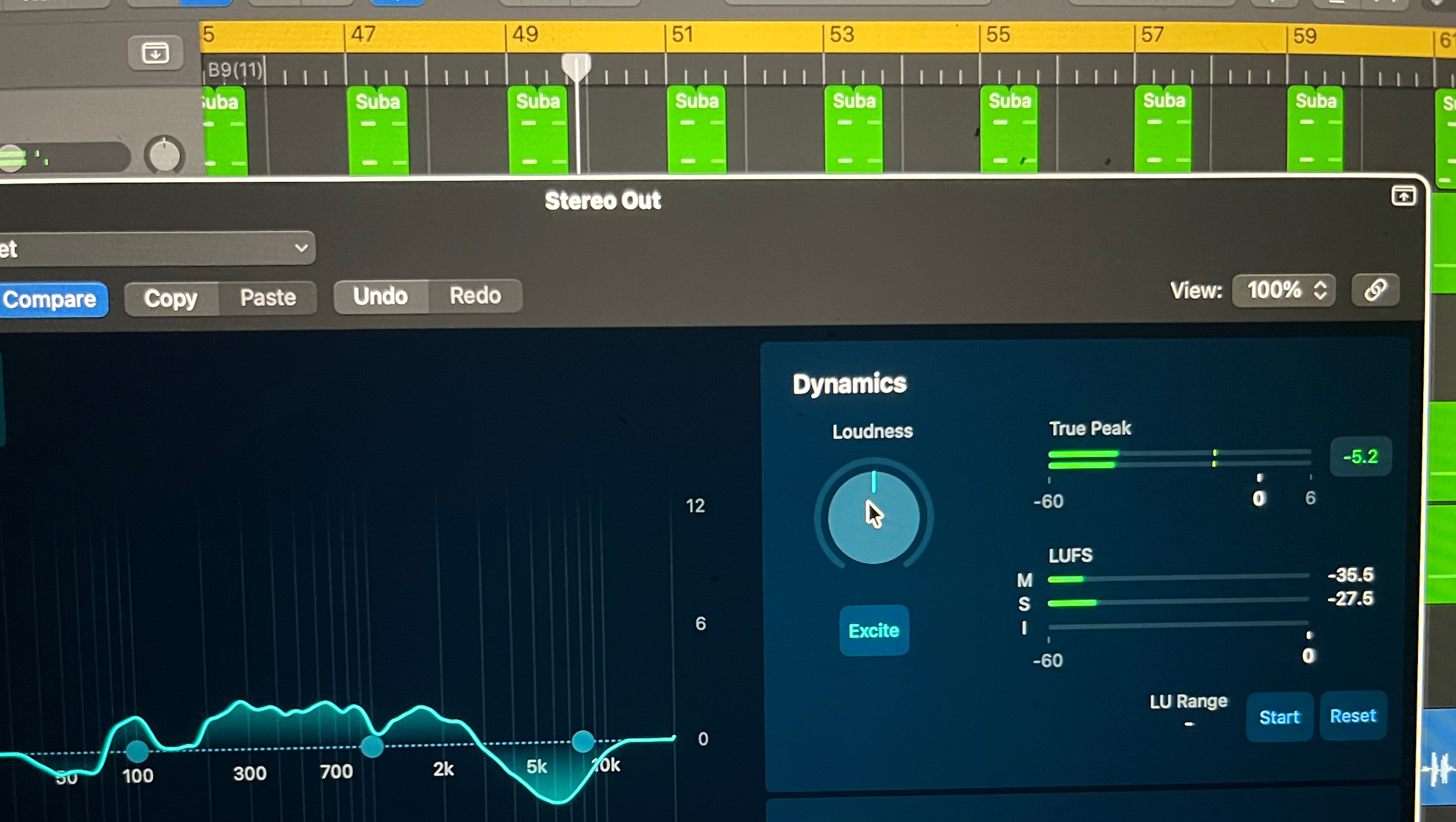Screen dimensions: 1456x822
Task: Click the LUFS M meter bar
Action: (x=1179, y=578)
